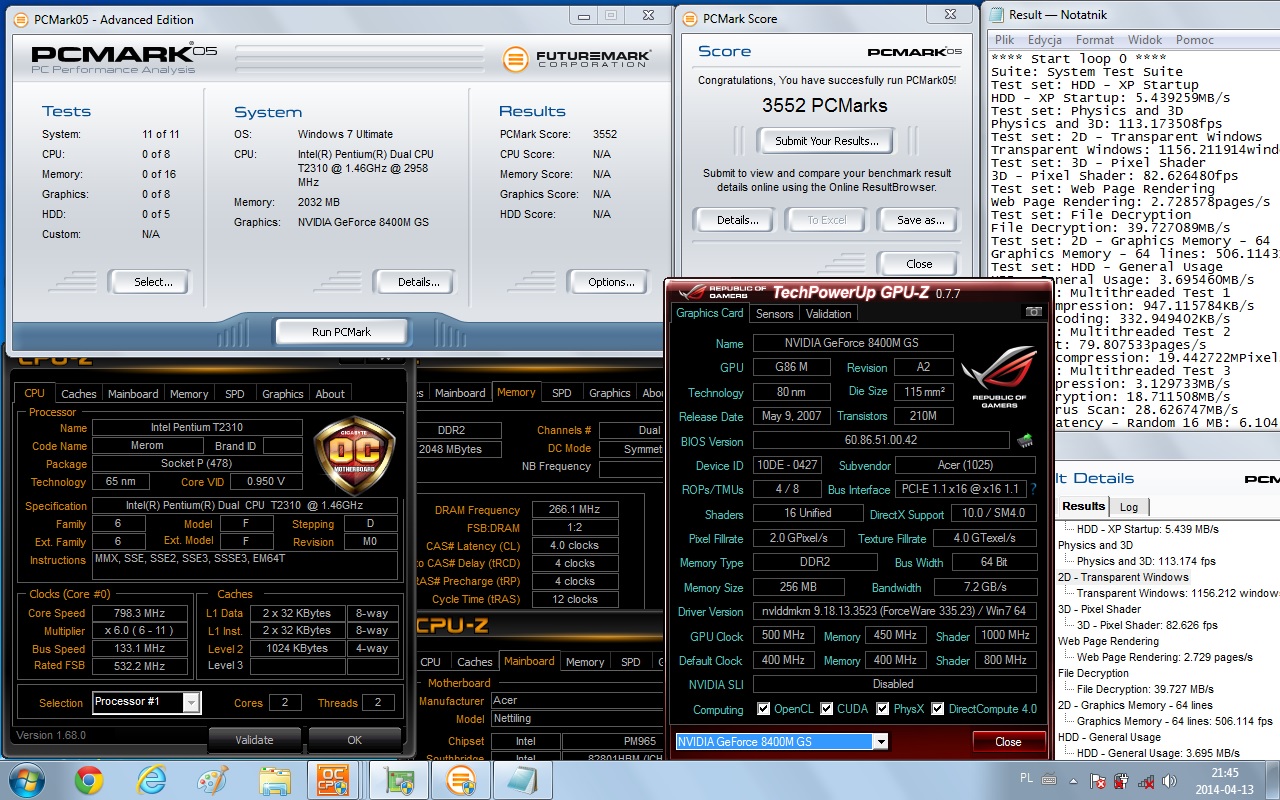Click the Validate button in CPU-Z
Viewport: 1280px width, 800px height.
pyautogui.click(x=254, y=740)
